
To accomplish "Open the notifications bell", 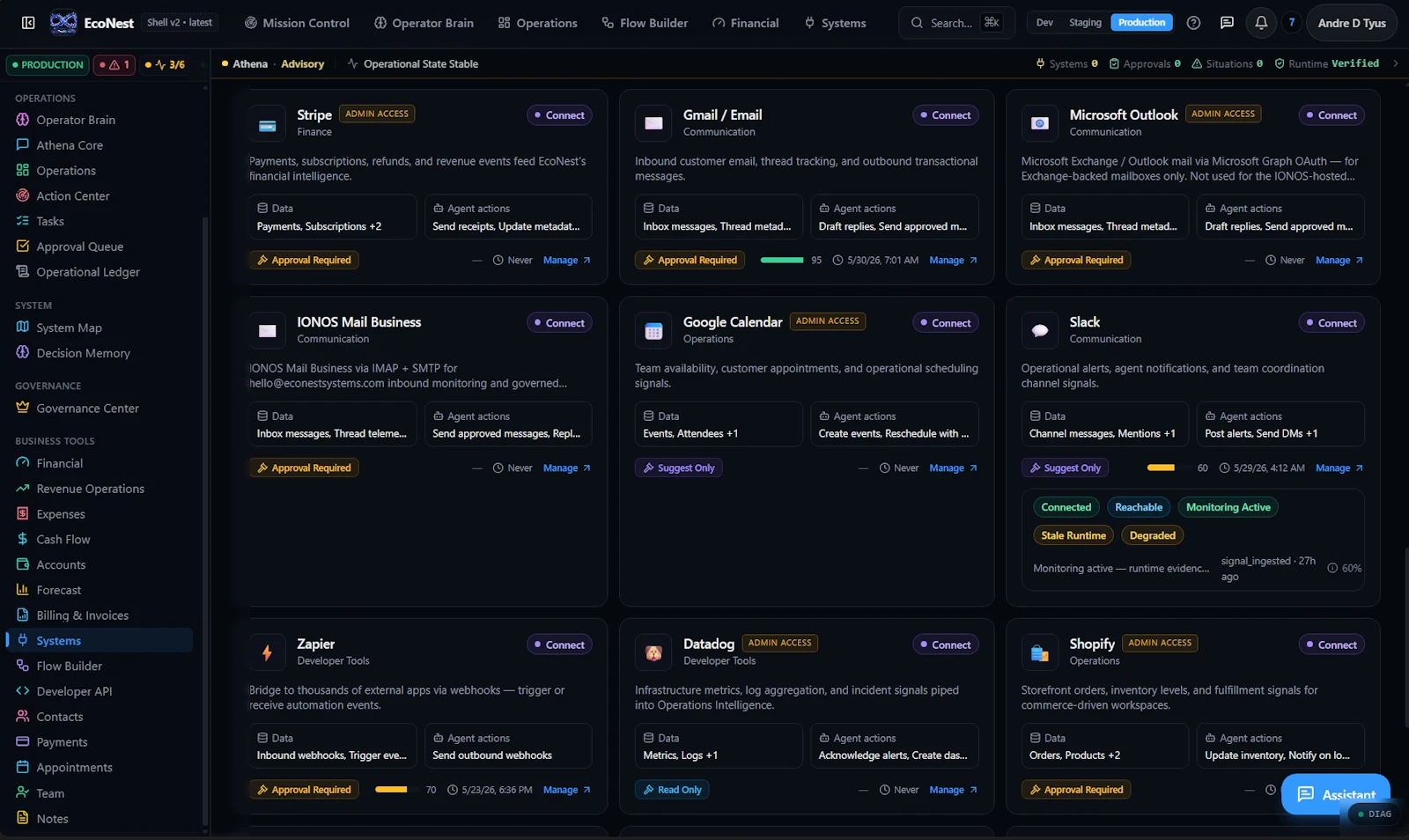I will (1261, 23).
